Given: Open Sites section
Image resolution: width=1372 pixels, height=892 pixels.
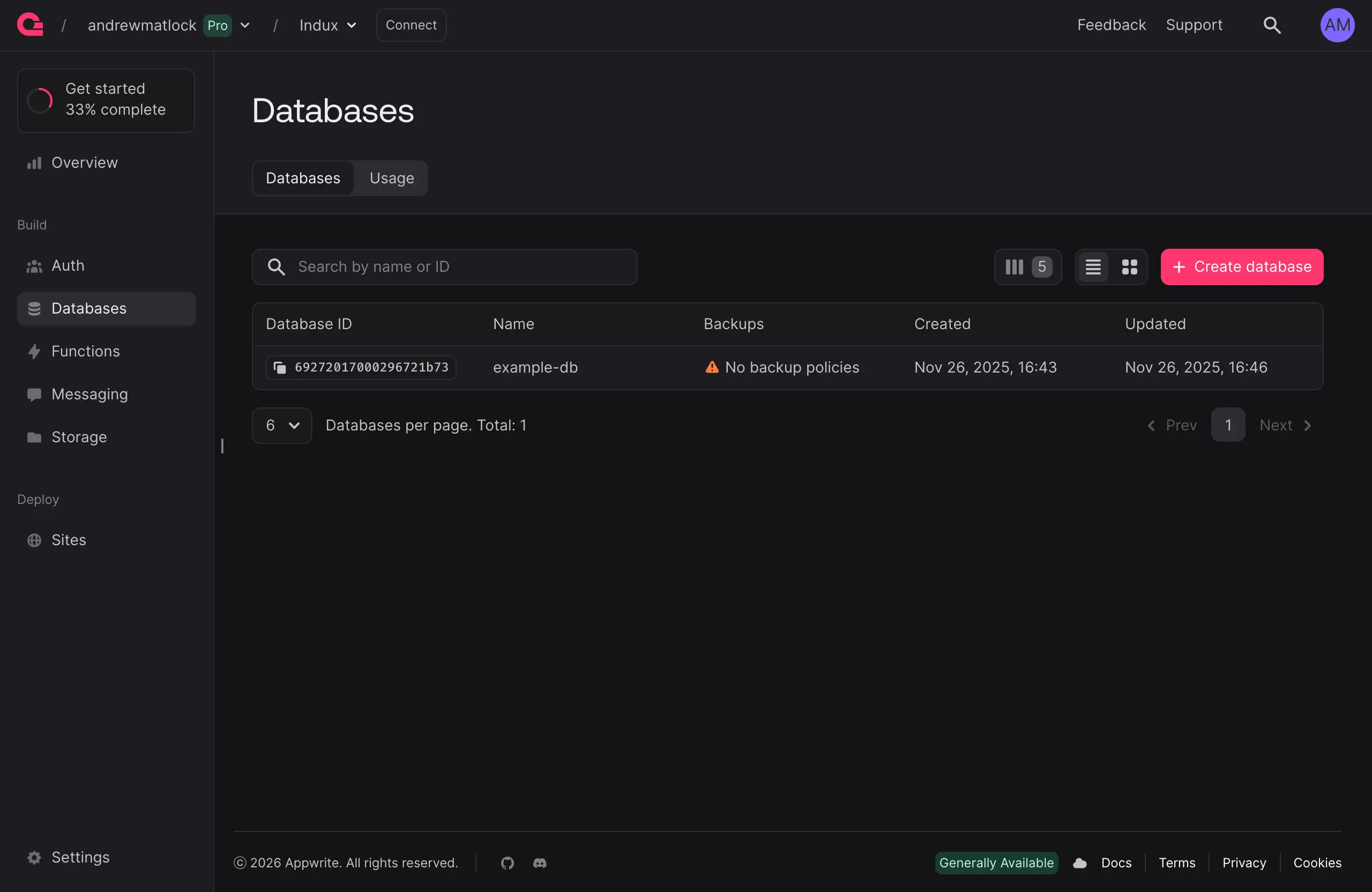Looking at the screenshot, I should click(x=107, y=540).
